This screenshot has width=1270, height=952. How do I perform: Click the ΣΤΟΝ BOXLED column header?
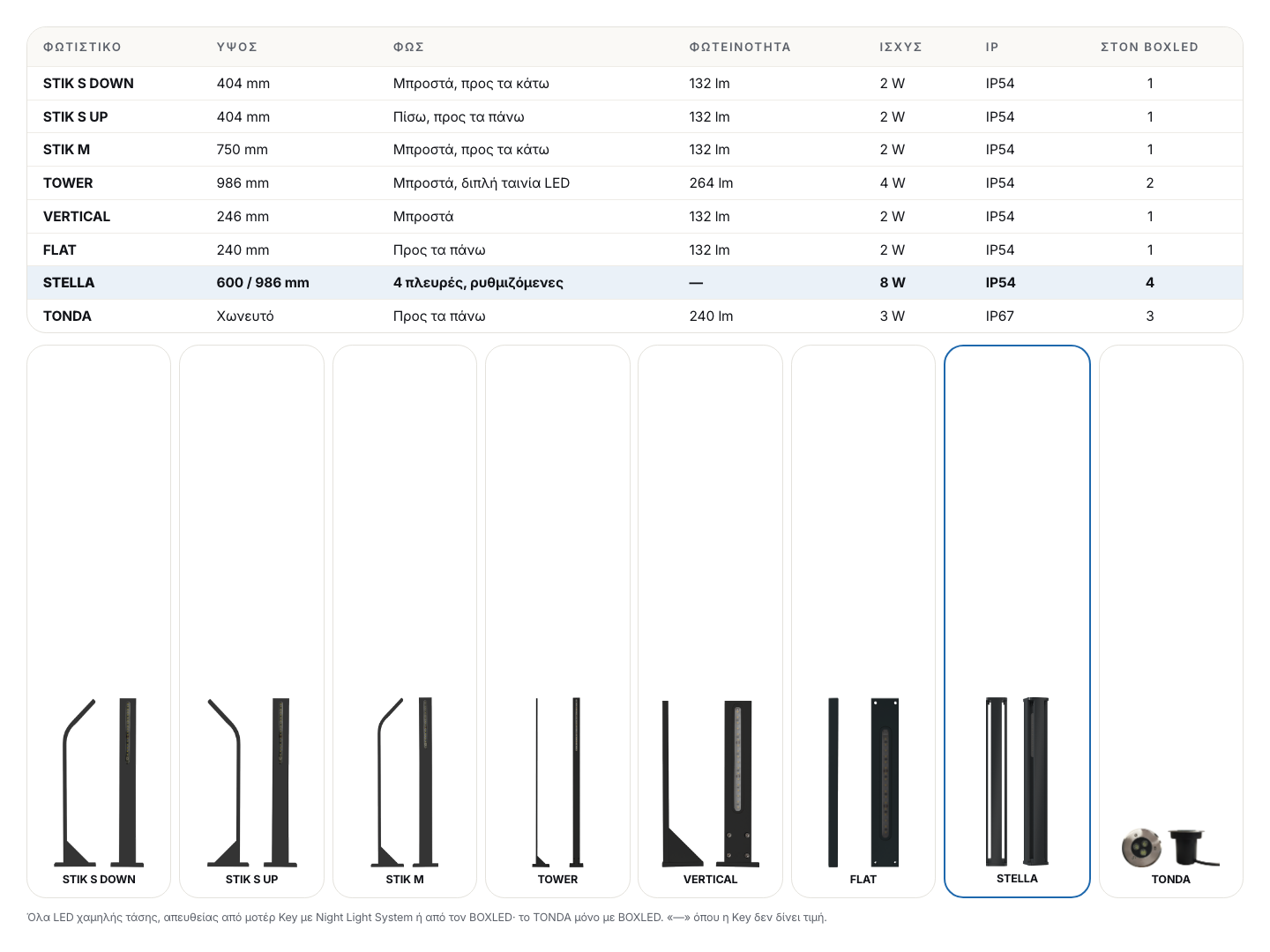pos(1149,48)
